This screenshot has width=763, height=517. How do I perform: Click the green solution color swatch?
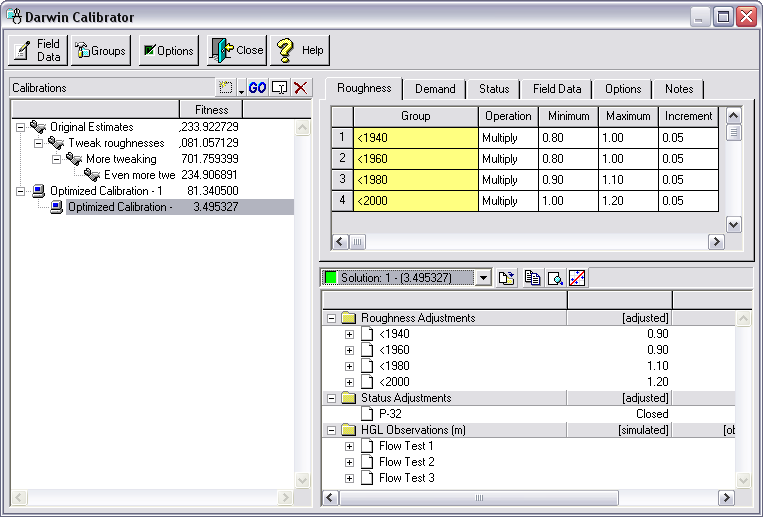pos(331,278)
